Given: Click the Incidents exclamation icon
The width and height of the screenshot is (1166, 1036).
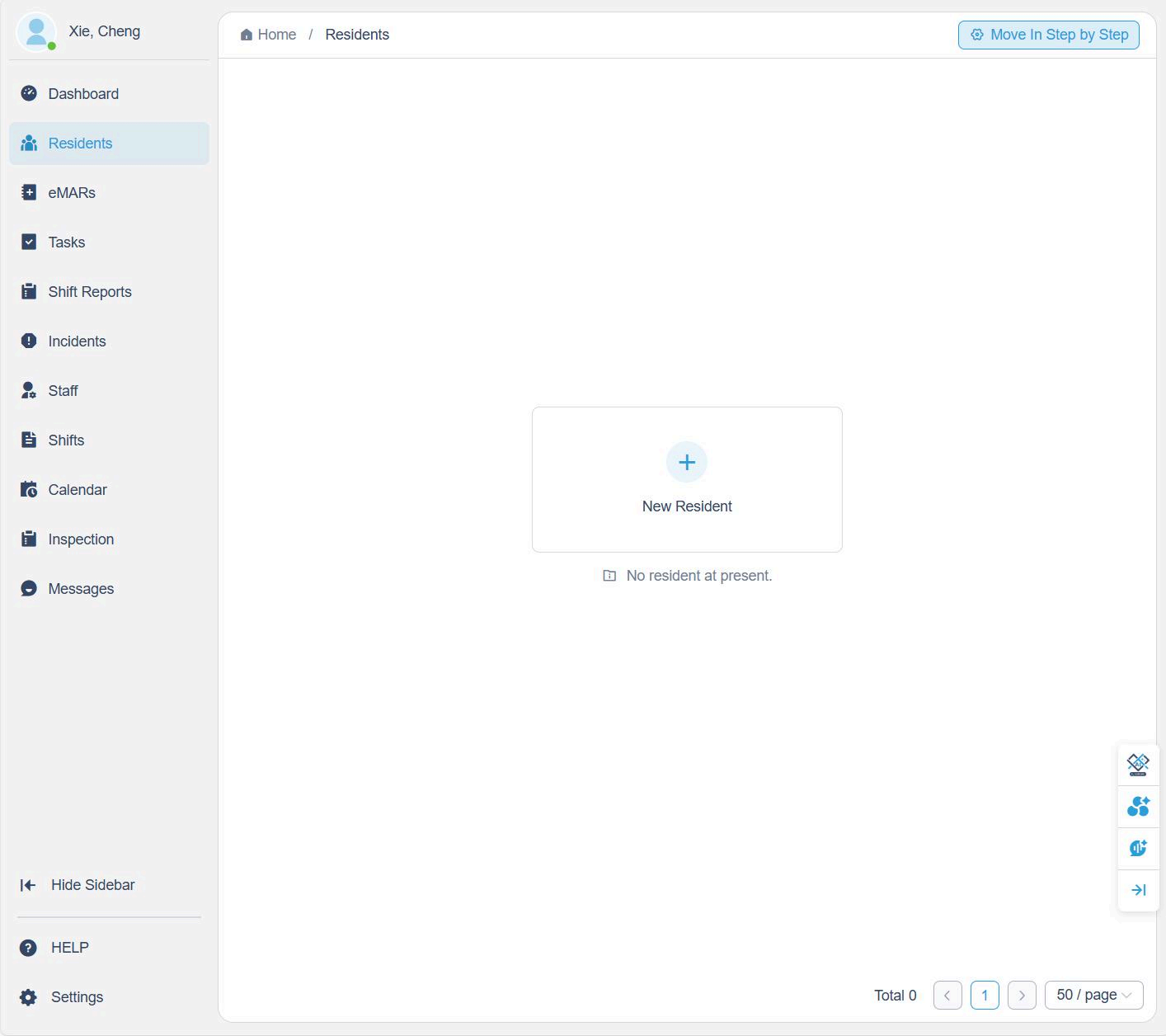Looking at the screenshot, I should [29, 341].
